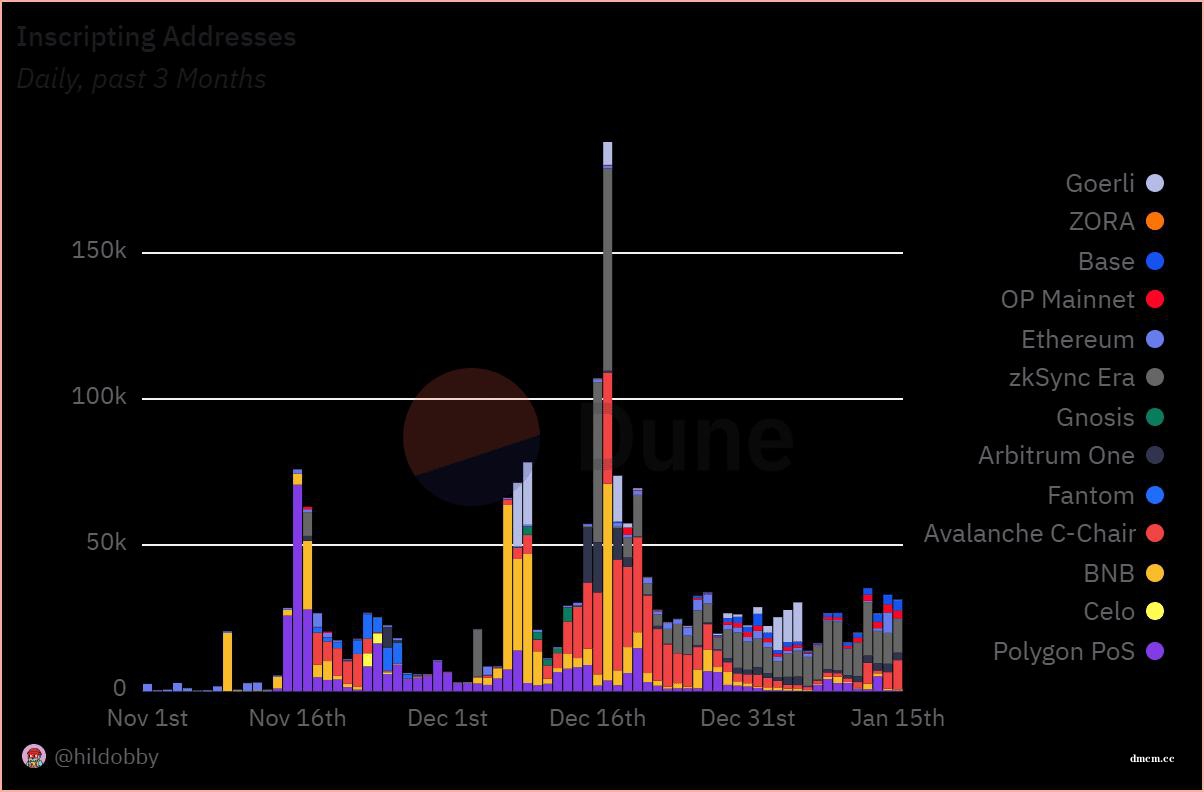Open the @hildobby author link

click(x=106, y=757)
